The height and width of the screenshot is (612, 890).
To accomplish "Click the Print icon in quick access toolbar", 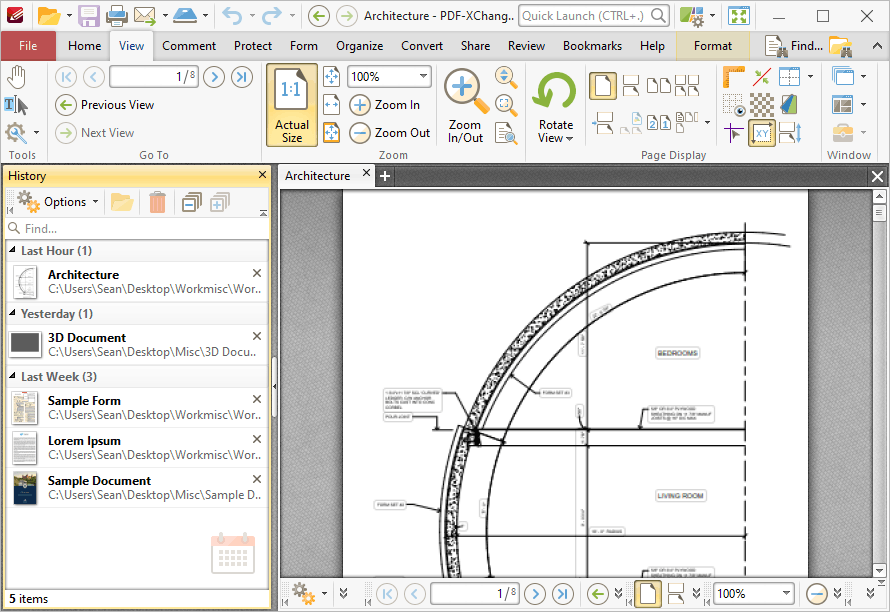I will (x=116, y=16).
